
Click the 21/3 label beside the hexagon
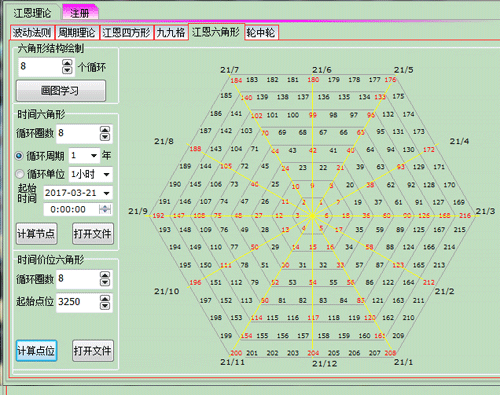[485, 211]
